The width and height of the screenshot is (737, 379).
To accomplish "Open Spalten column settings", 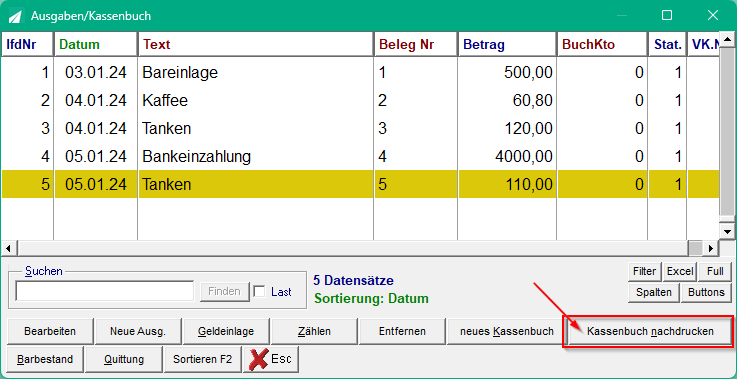I will (653, 292).
